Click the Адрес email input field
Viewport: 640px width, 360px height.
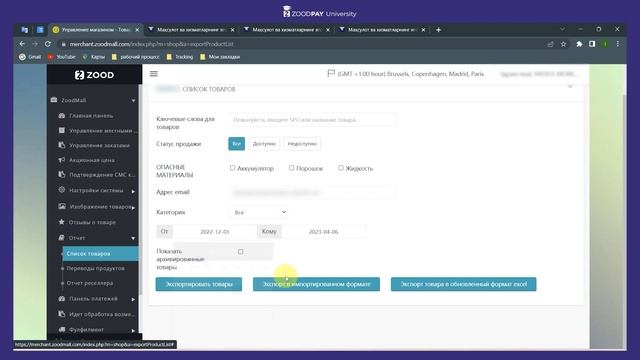click(312, 192)
